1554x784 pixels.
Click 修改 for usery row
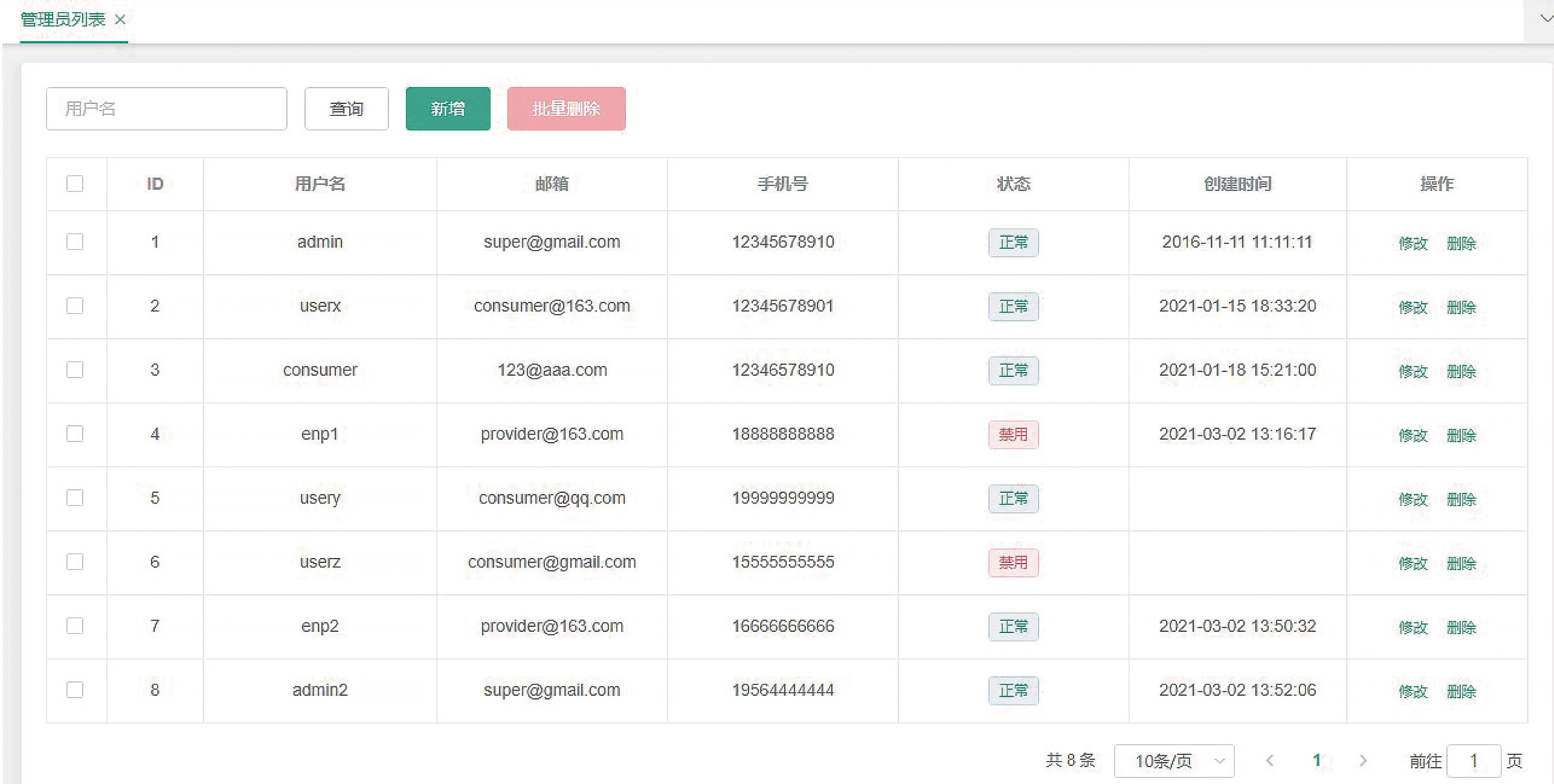coord(1413,499)
